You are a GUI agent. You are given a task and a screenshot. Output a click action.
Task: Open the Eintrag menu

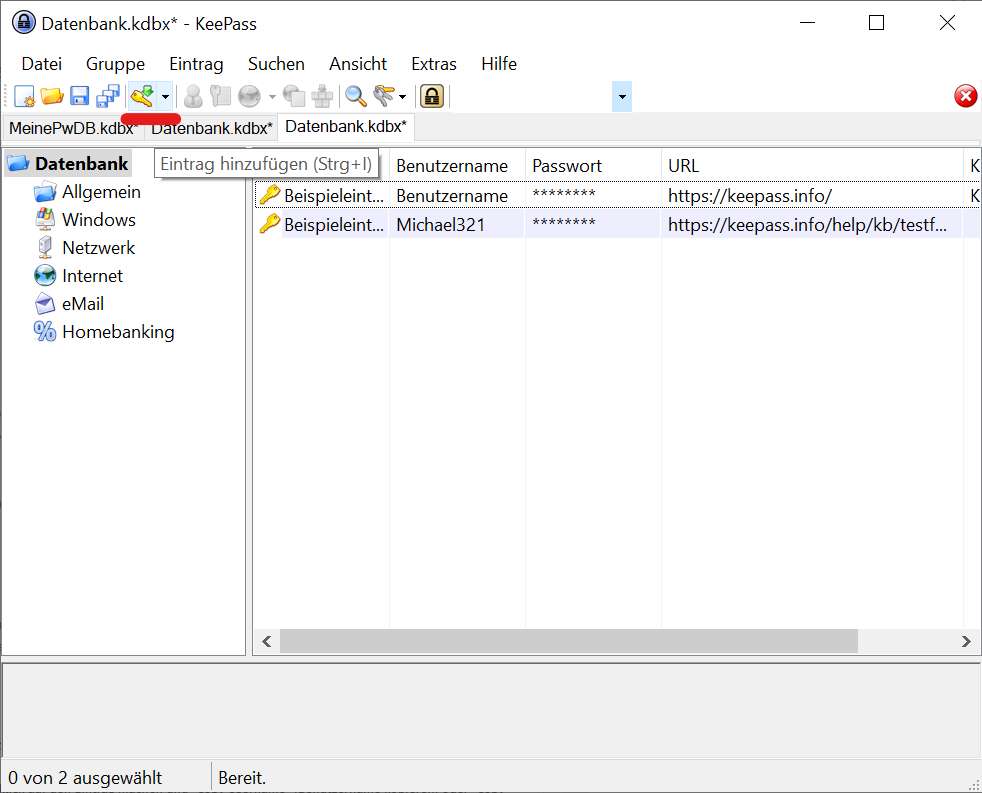point(196,64)
